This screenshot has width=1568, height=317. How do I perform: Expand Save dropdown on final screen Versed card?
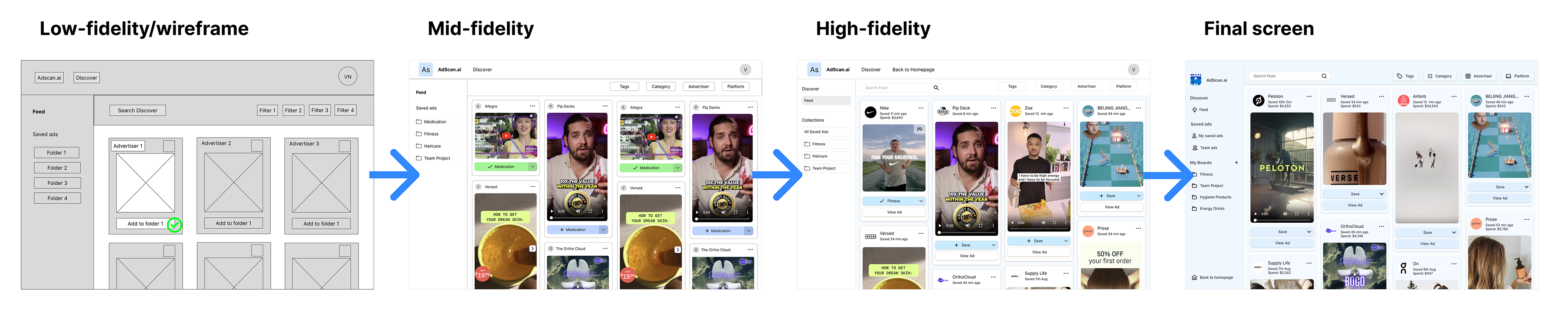pos(1381,194)
